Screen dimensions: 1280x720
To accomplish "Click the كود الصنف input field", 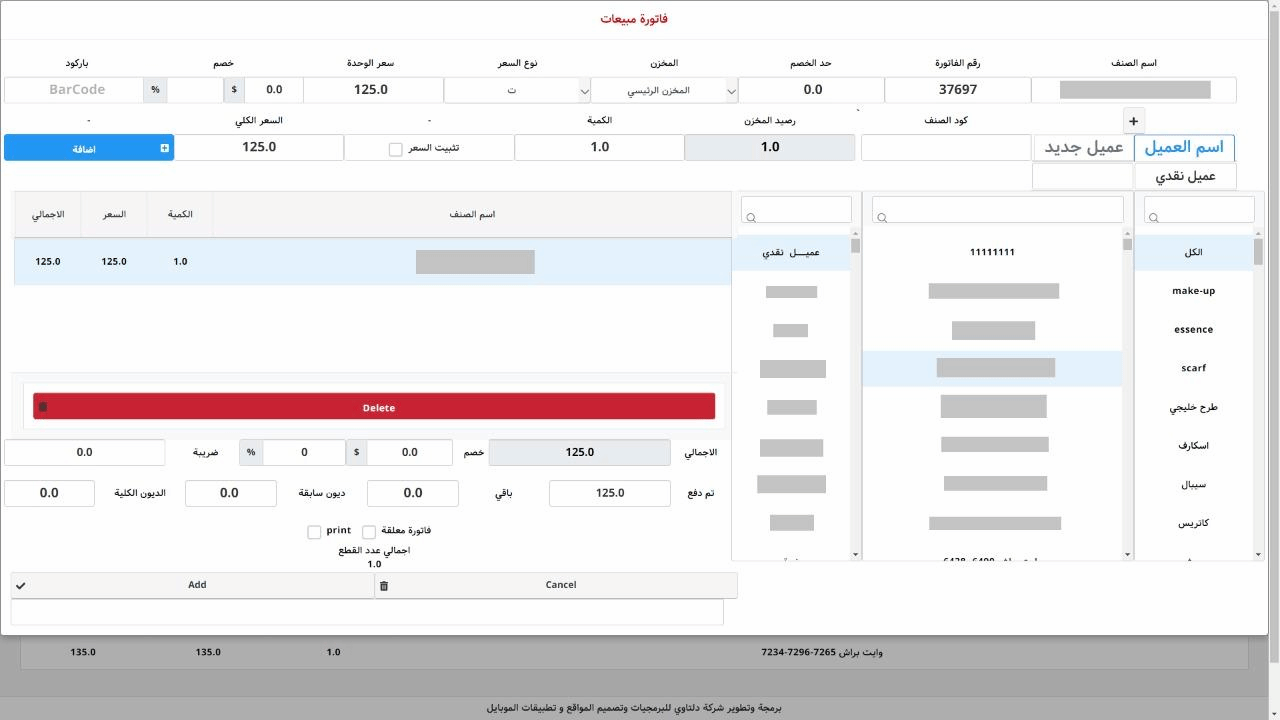I will click(x=946, y=147).
